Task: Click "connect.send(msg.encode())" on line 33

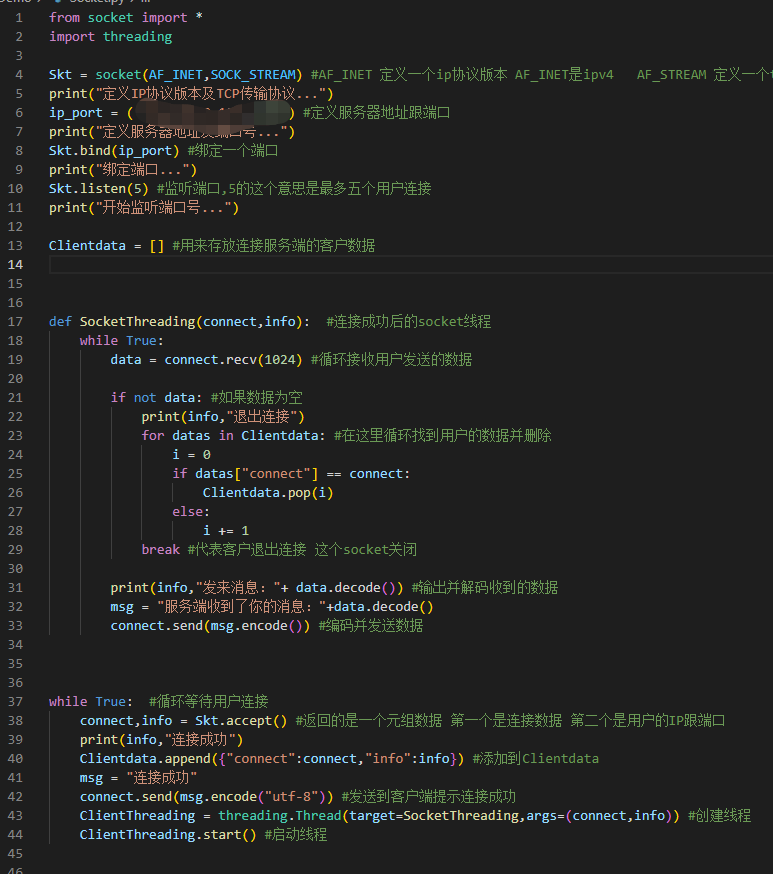Action: click(210, 625)
